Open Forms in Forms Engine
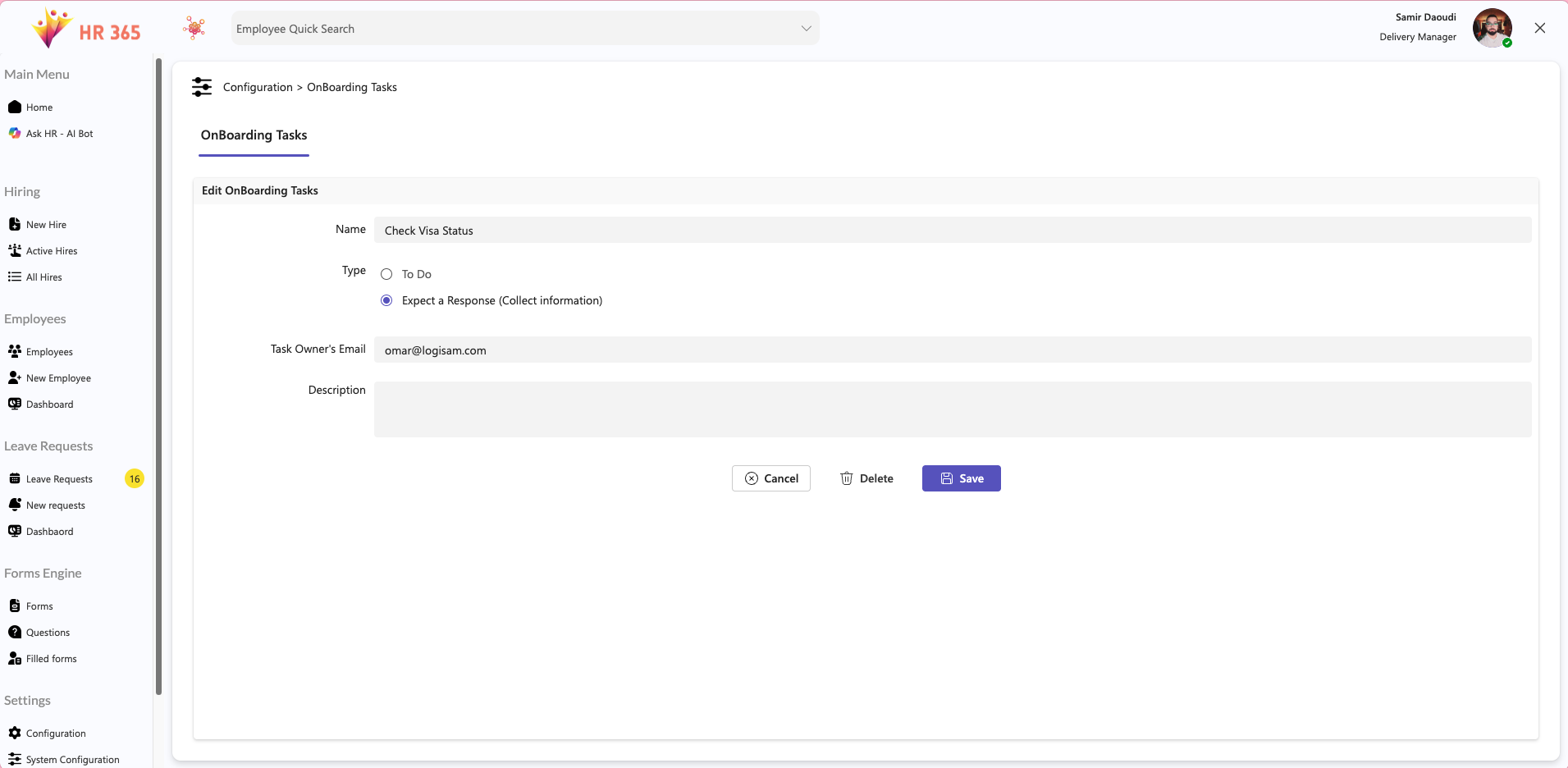The width and height of the screenshot is (1568, 768). [x=37, y=606]
